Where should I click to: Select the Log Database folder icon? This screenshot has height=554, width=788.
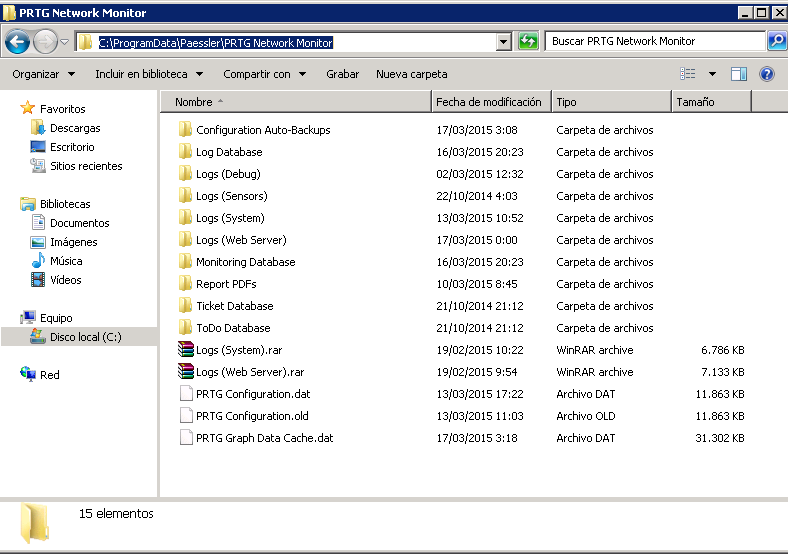[x=185, y=152]
